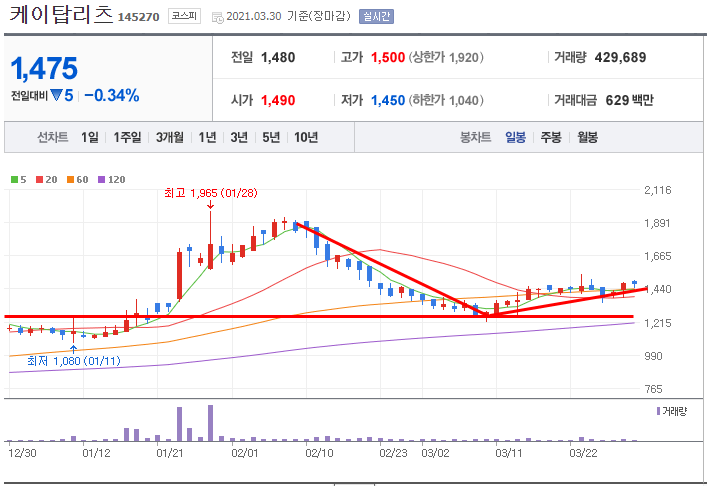
Task: Click the 2,116 price axis label
Action: pos(658,190)
